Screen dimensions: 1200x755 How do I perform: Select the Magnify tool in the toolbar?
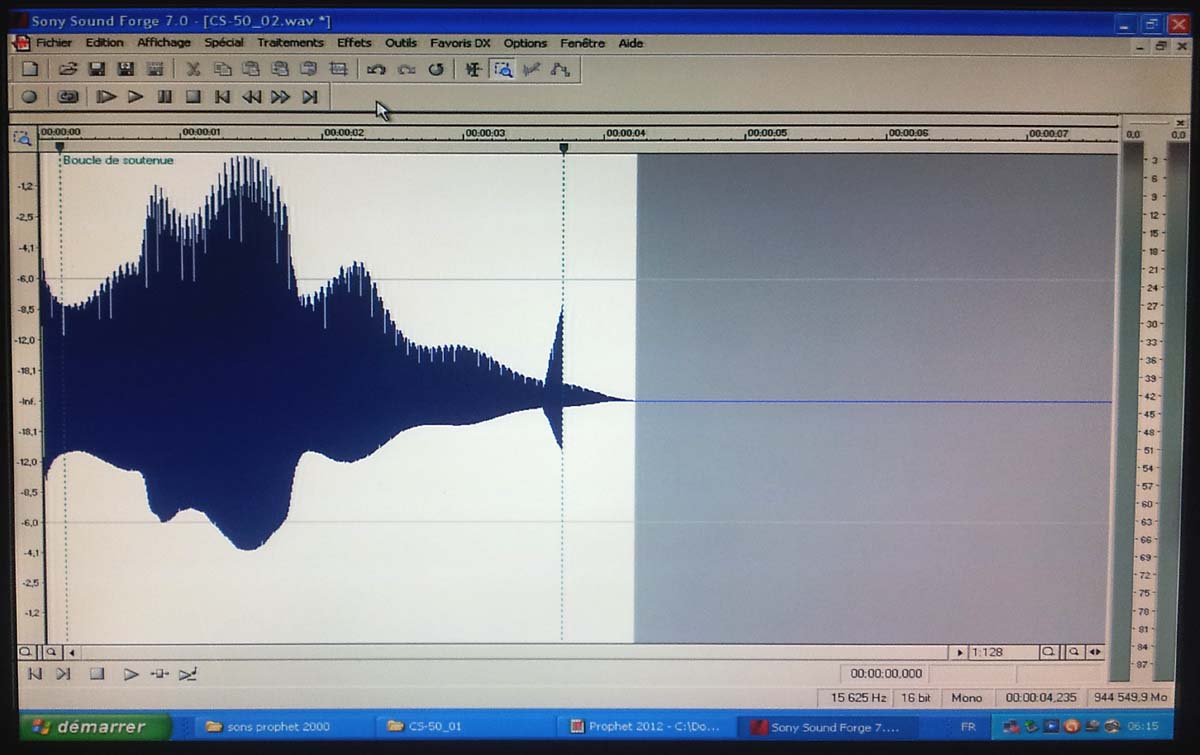pyautogui.click(x=503, y=69)
